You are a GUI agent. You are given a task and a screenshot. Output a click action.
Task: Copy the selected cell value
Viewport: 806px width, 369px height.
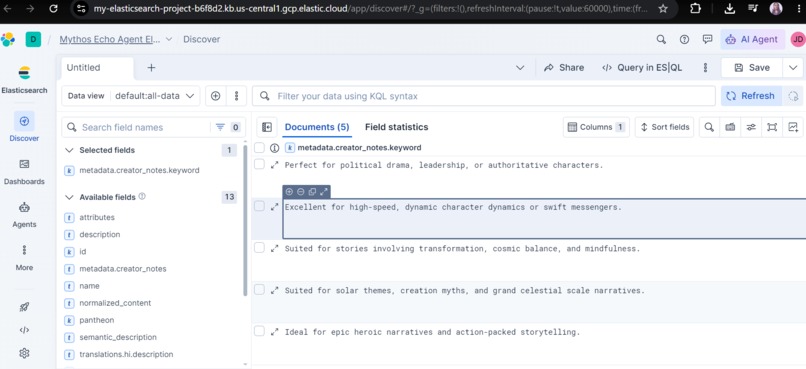[x=312, y=192]
